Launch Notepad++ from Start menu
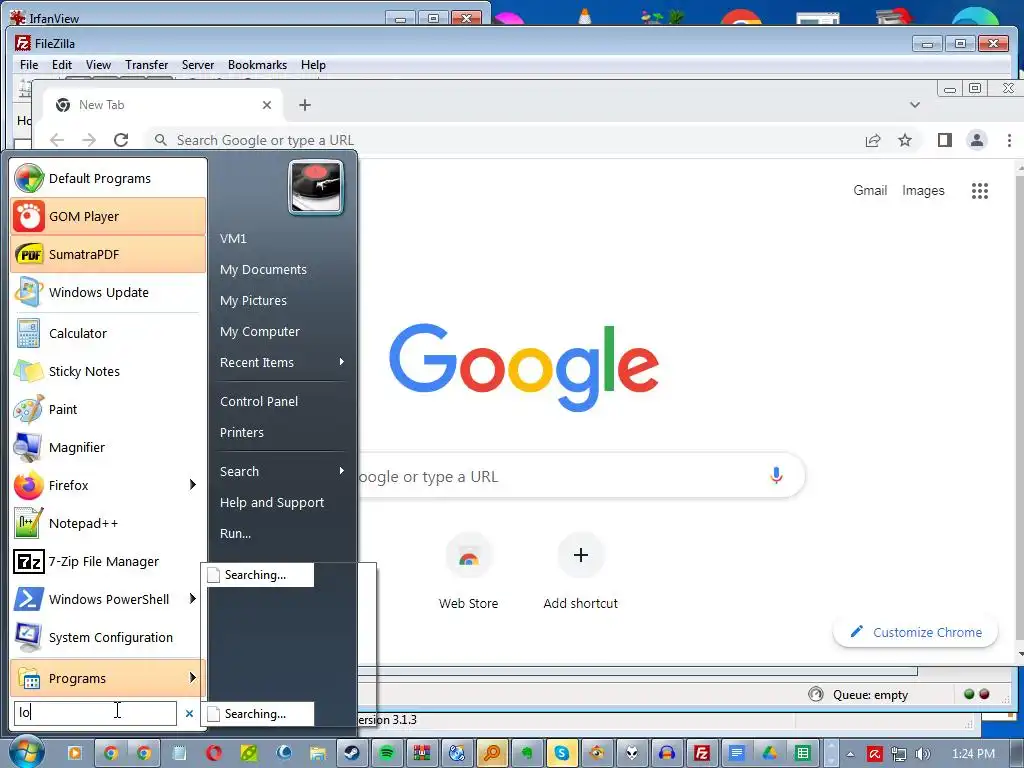This screenshot has height=768, width=1024. (108, 523)
